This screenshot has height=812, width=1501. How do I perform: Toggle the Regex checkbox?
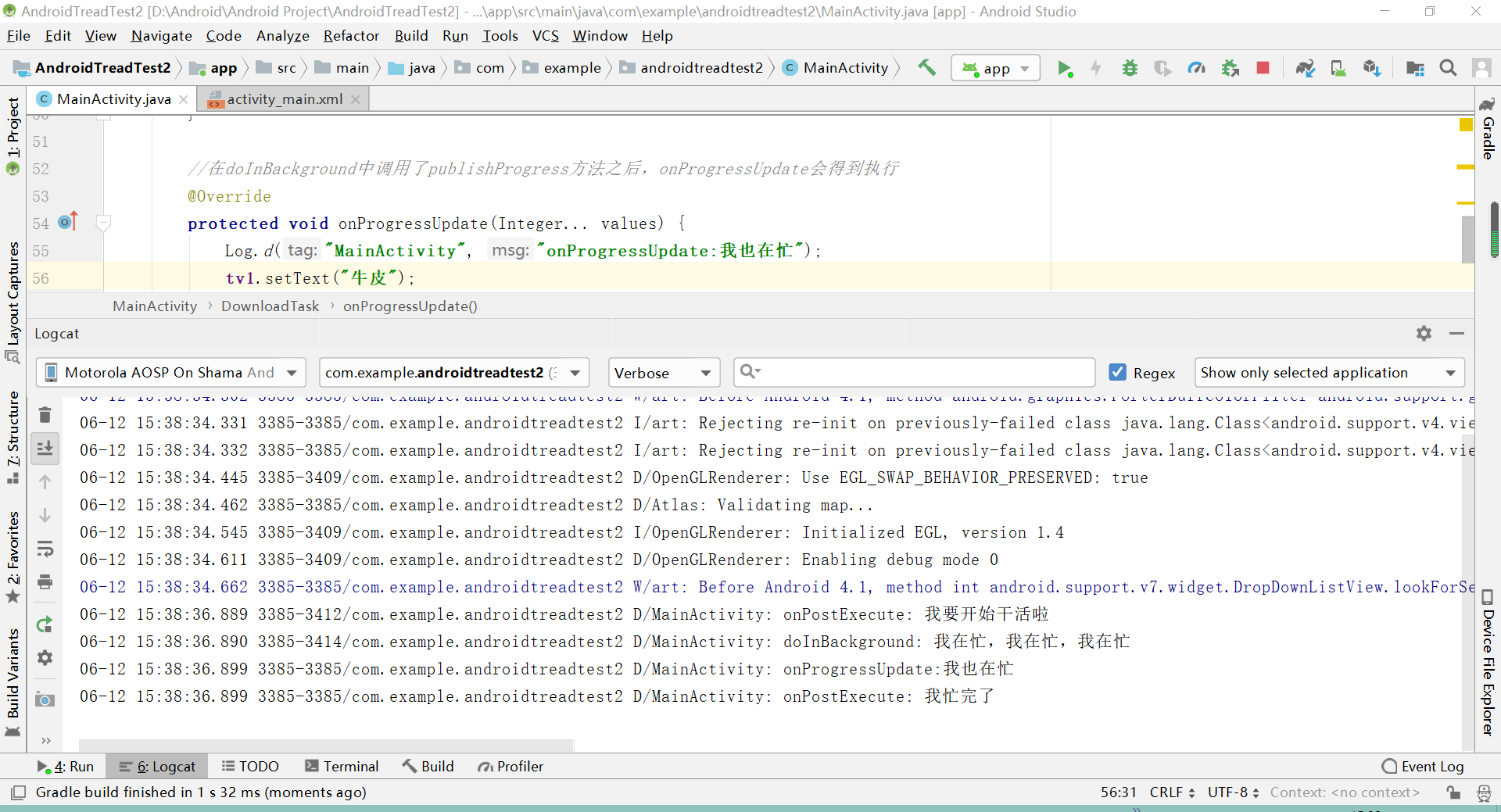point(1118,372)
